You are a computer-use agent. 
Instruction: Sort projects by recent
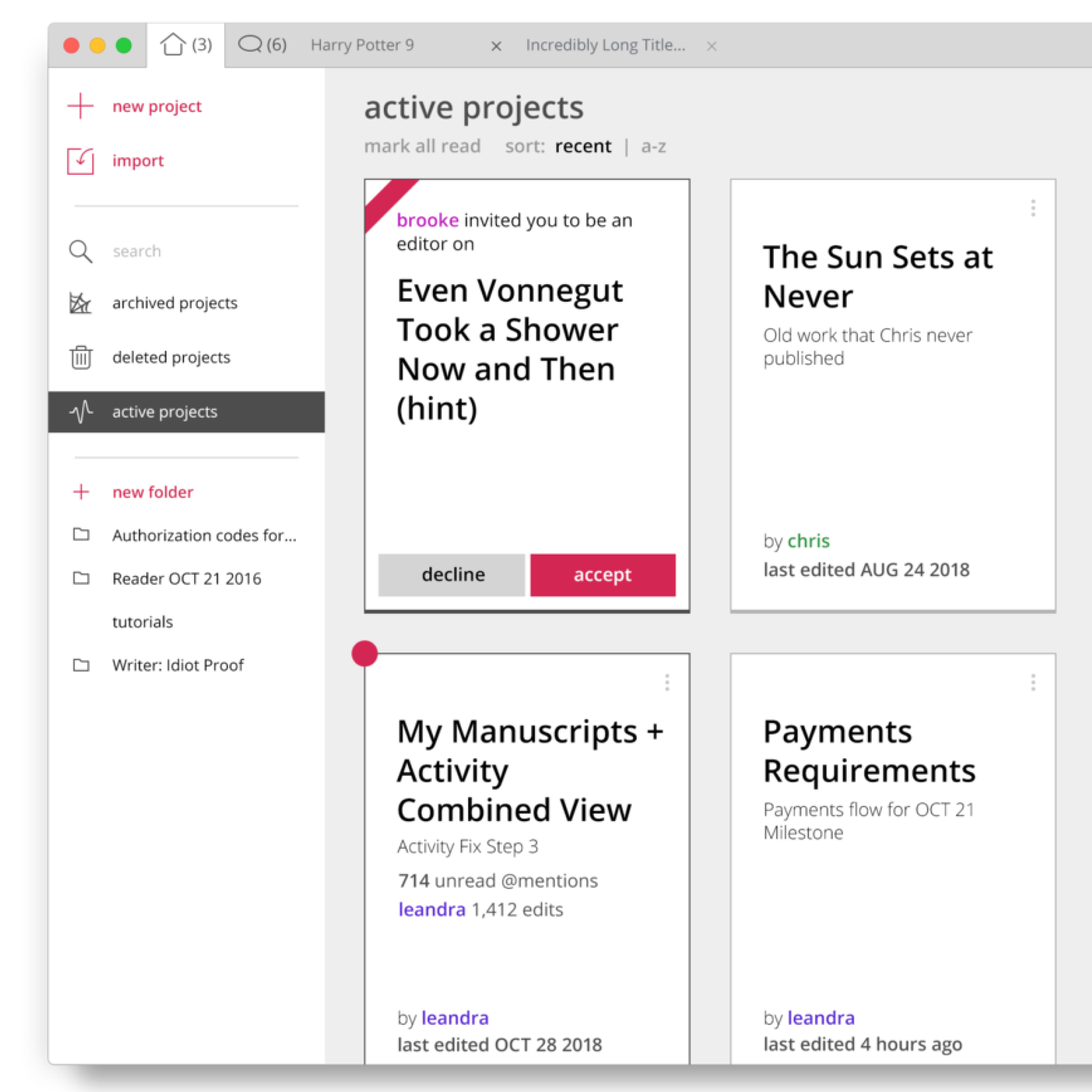click(583, 147)
